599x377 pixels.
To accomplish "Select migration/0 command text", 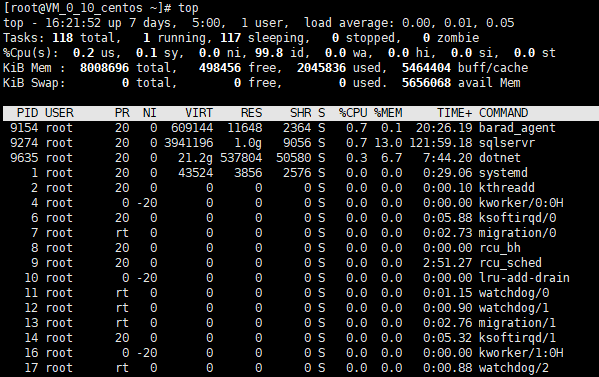I will coord(517,233).
